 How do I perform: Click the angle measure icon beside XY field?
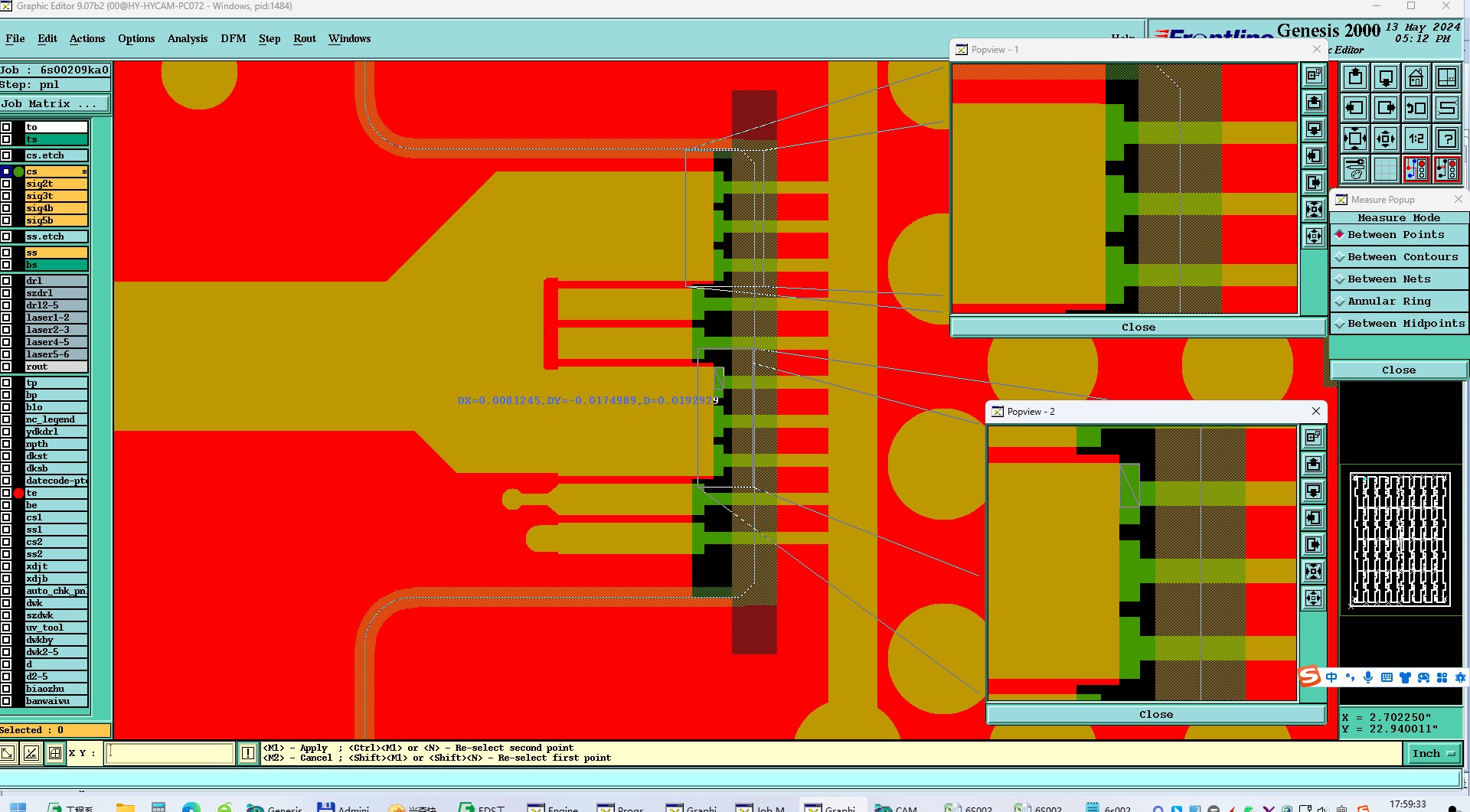coord(31,753)
